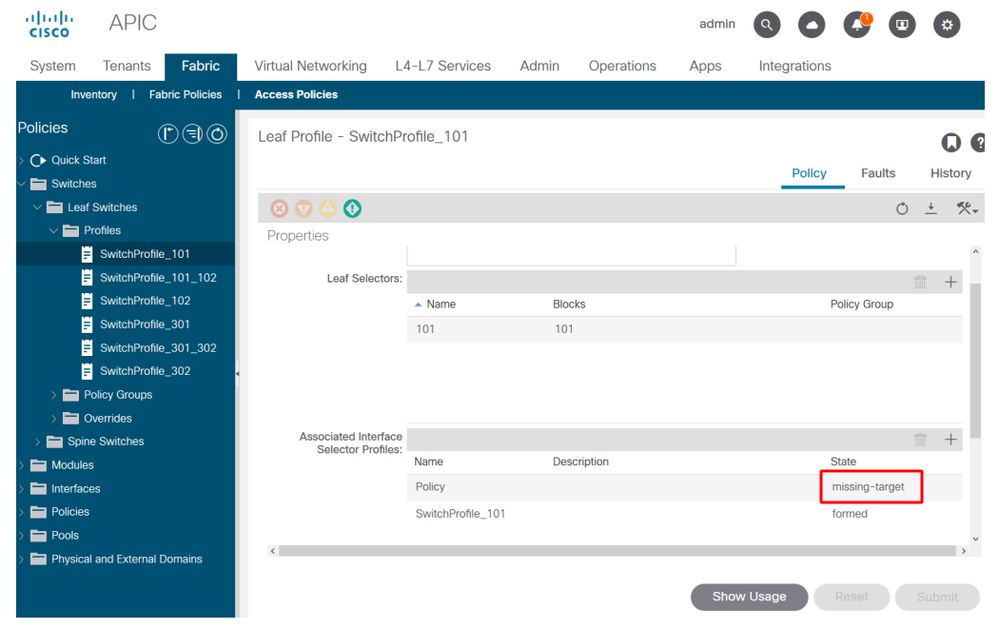Click the Cisco logo
This screenshot has height=629, width=999.
pos(49,24)
